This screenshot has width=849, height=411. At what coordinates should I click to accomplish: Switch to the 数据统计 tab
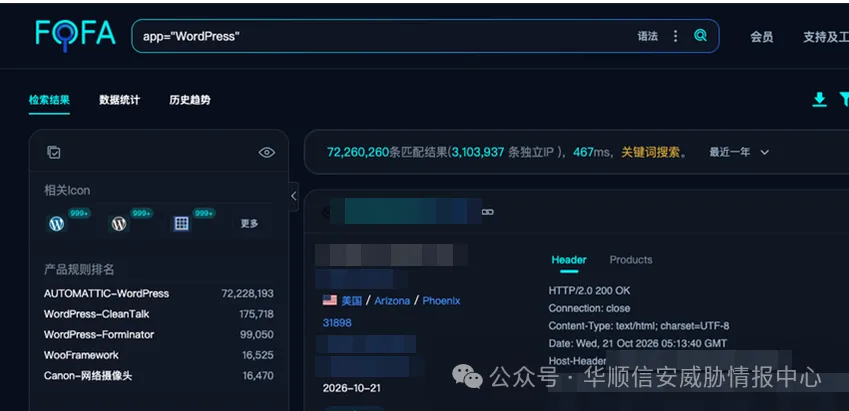pyautogui.click(x=120, y=100)
